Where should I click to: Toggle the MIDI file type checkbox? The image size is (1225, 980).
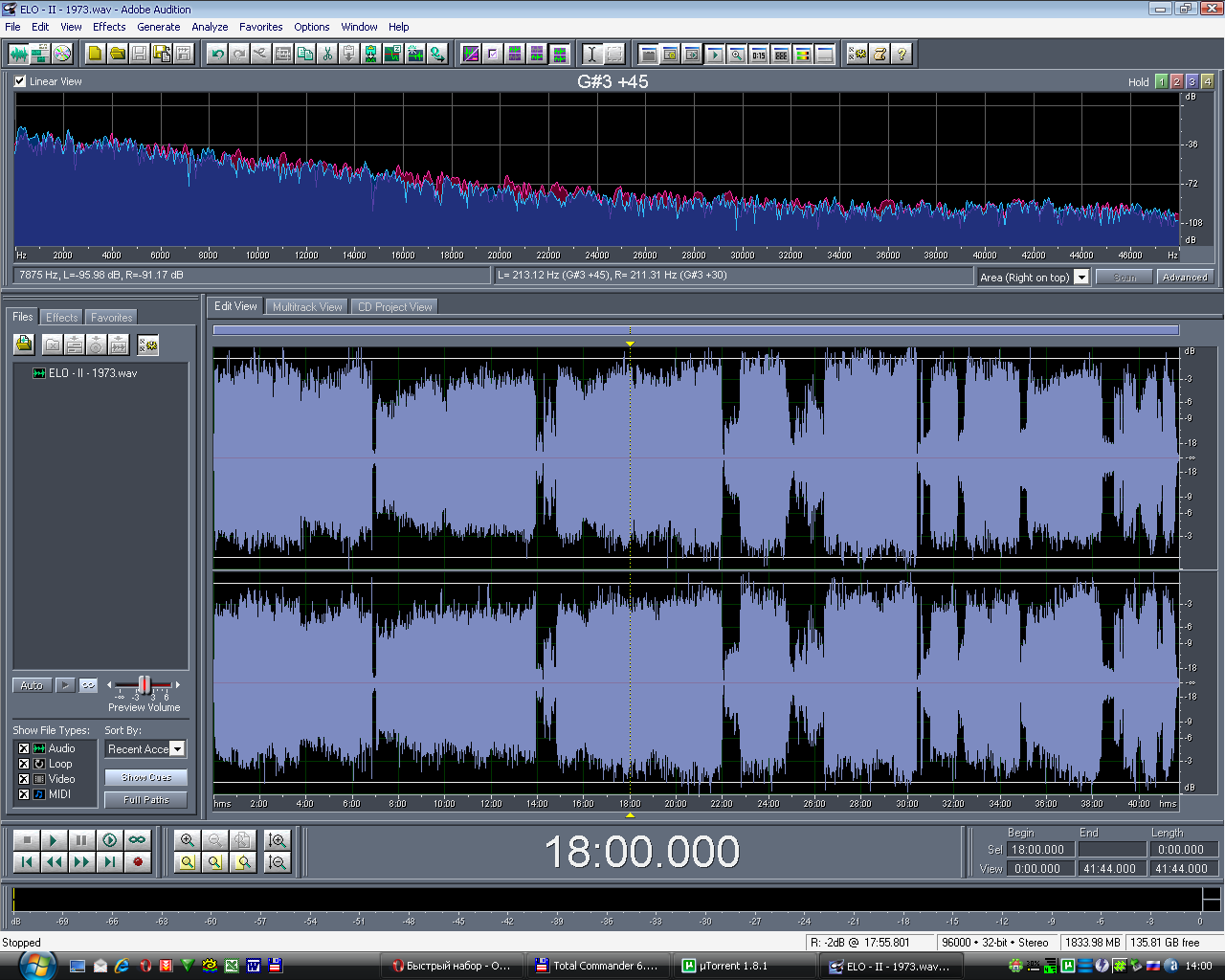[24, 794]
